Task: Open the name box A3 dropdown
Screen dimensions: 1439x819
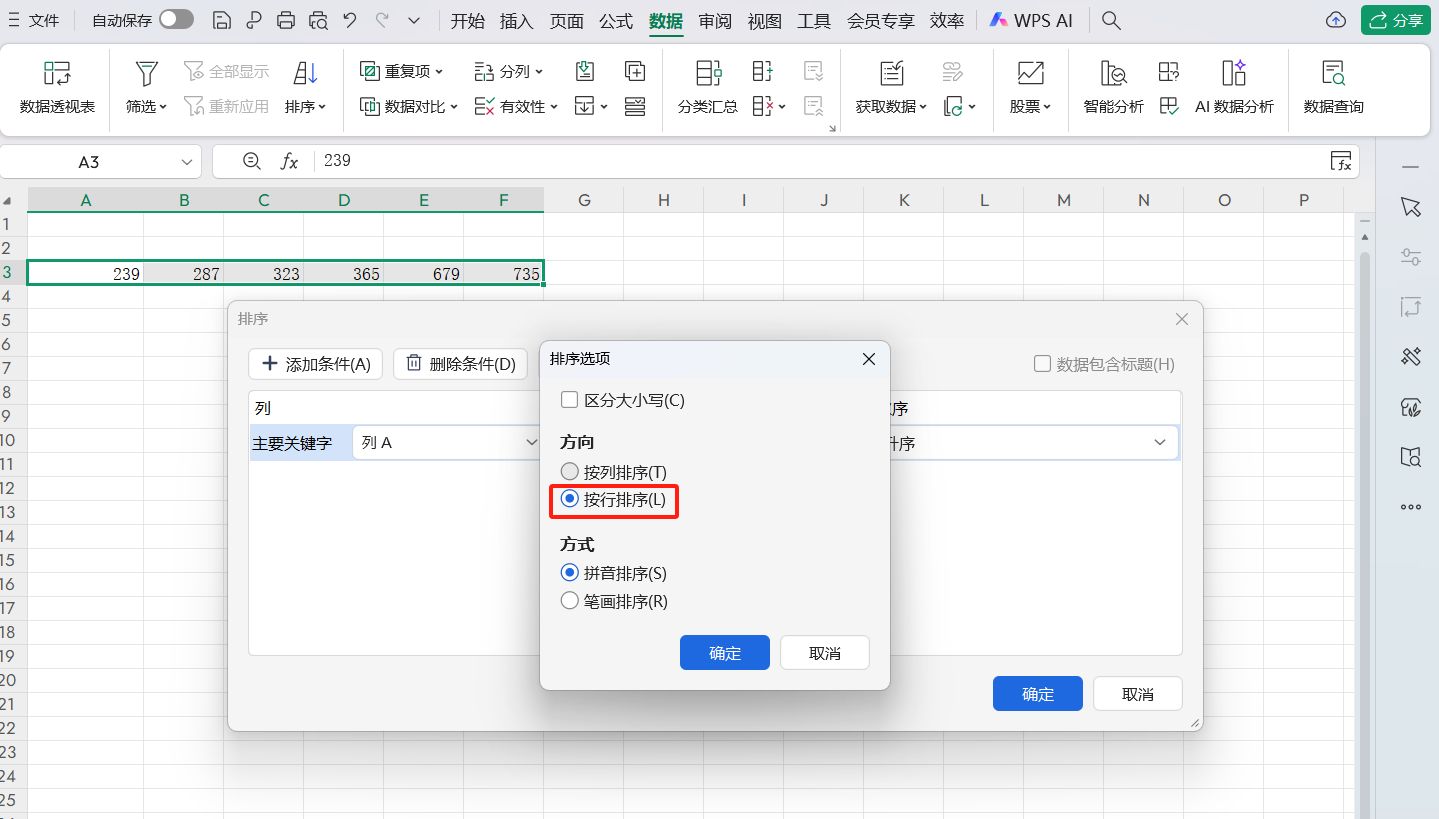Action: tap(187, 162)
